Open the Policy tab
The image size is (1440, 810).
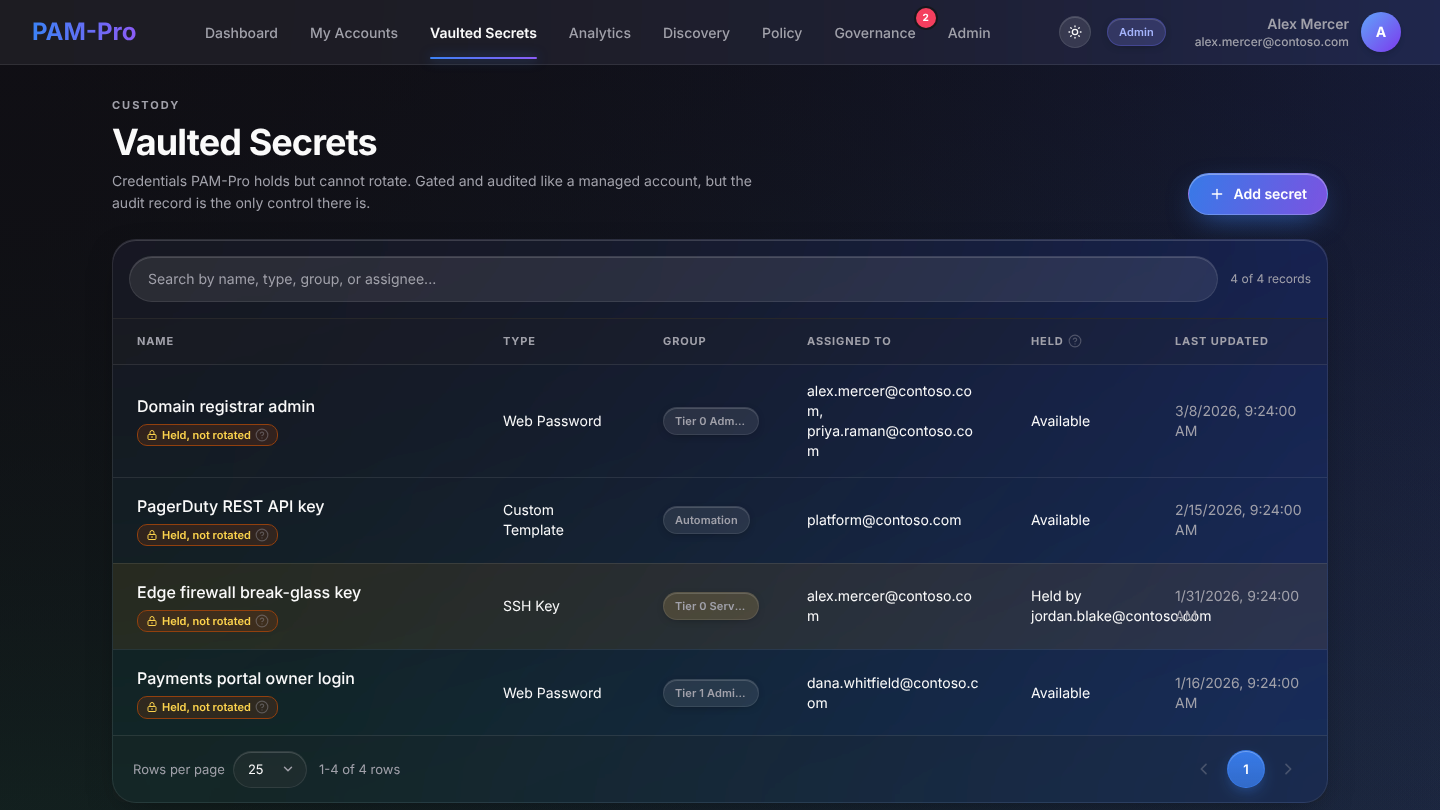coord(782,33)
